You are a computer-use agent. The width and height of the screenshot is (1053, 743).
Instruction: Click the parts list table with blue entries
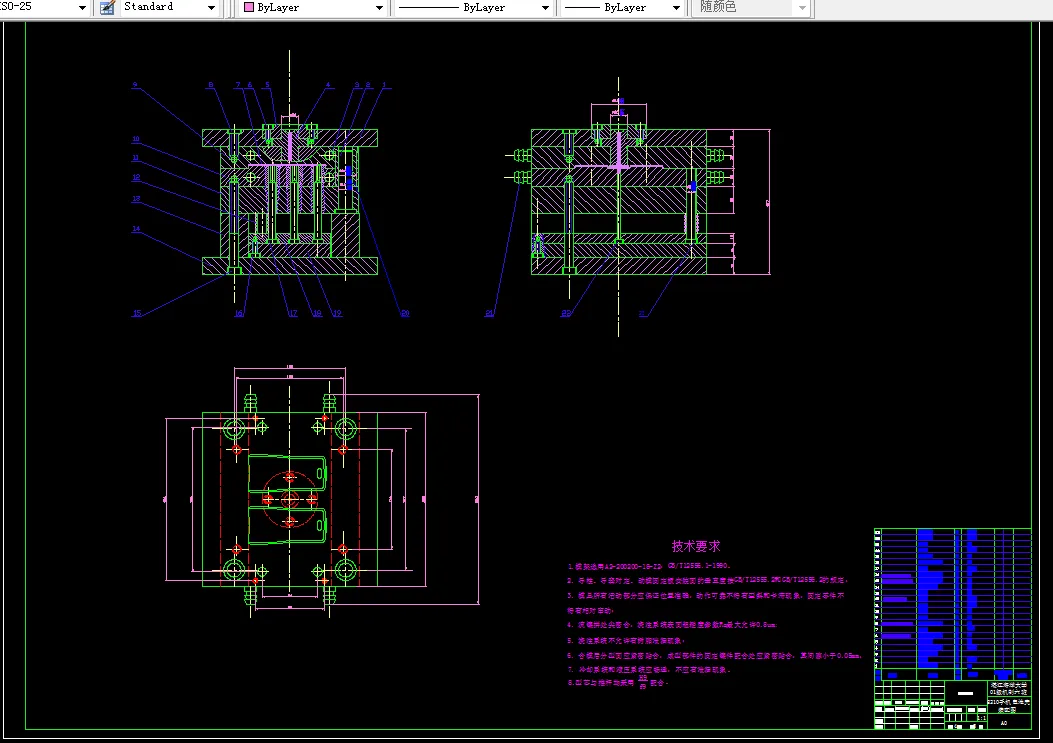(953, 605)
